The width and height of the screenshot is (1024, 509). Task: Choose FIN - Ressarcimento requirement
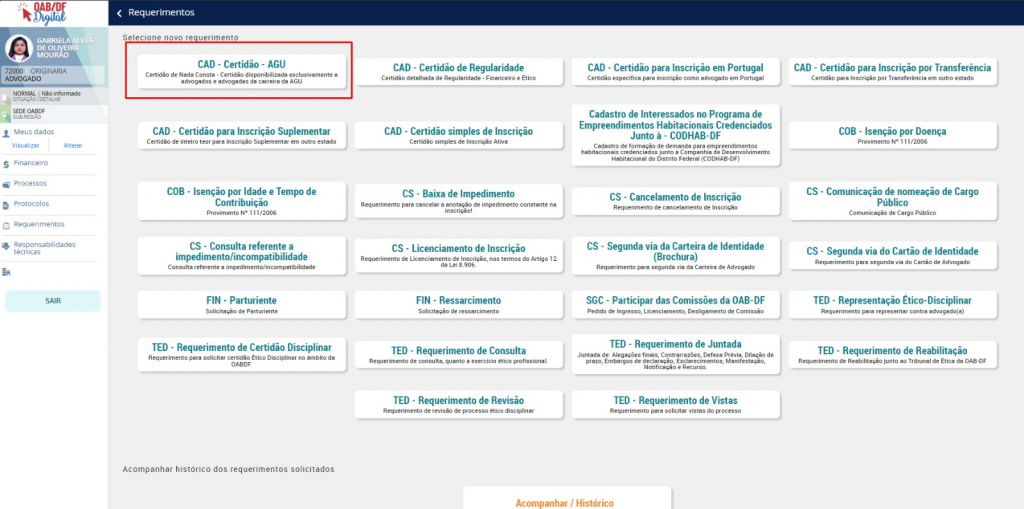coord(458,304)
